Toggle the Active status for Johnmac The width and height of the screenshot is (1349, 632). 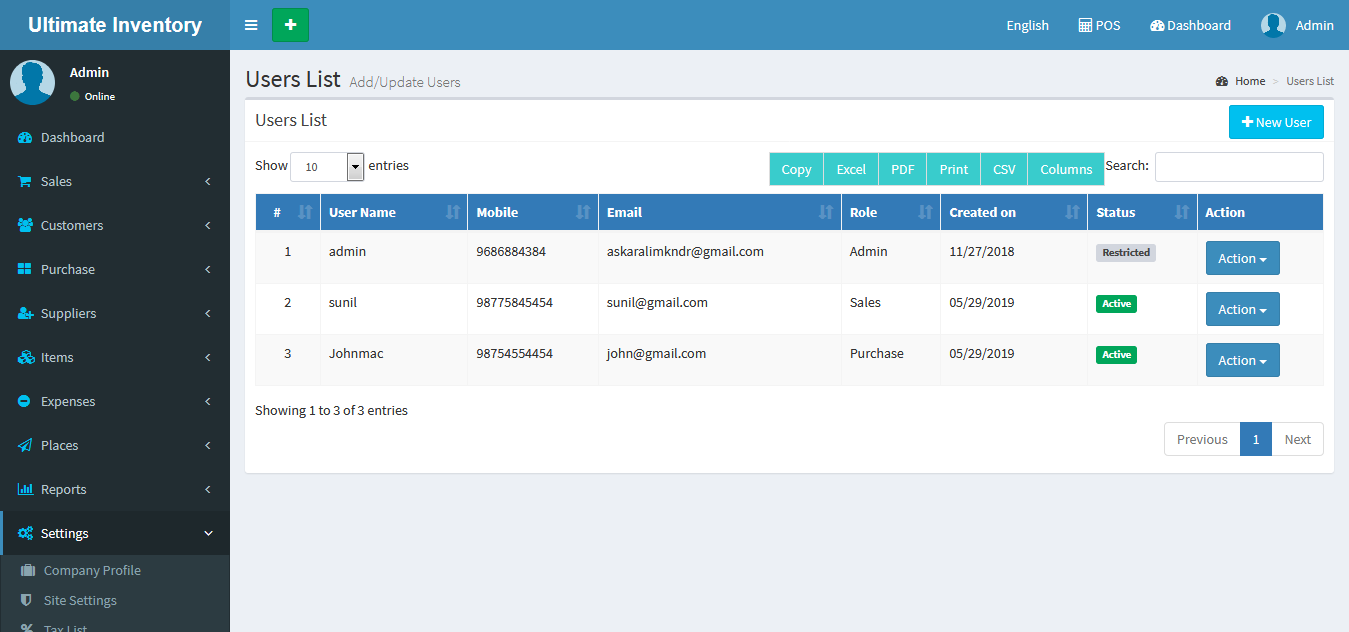(x=1116, y=355)
